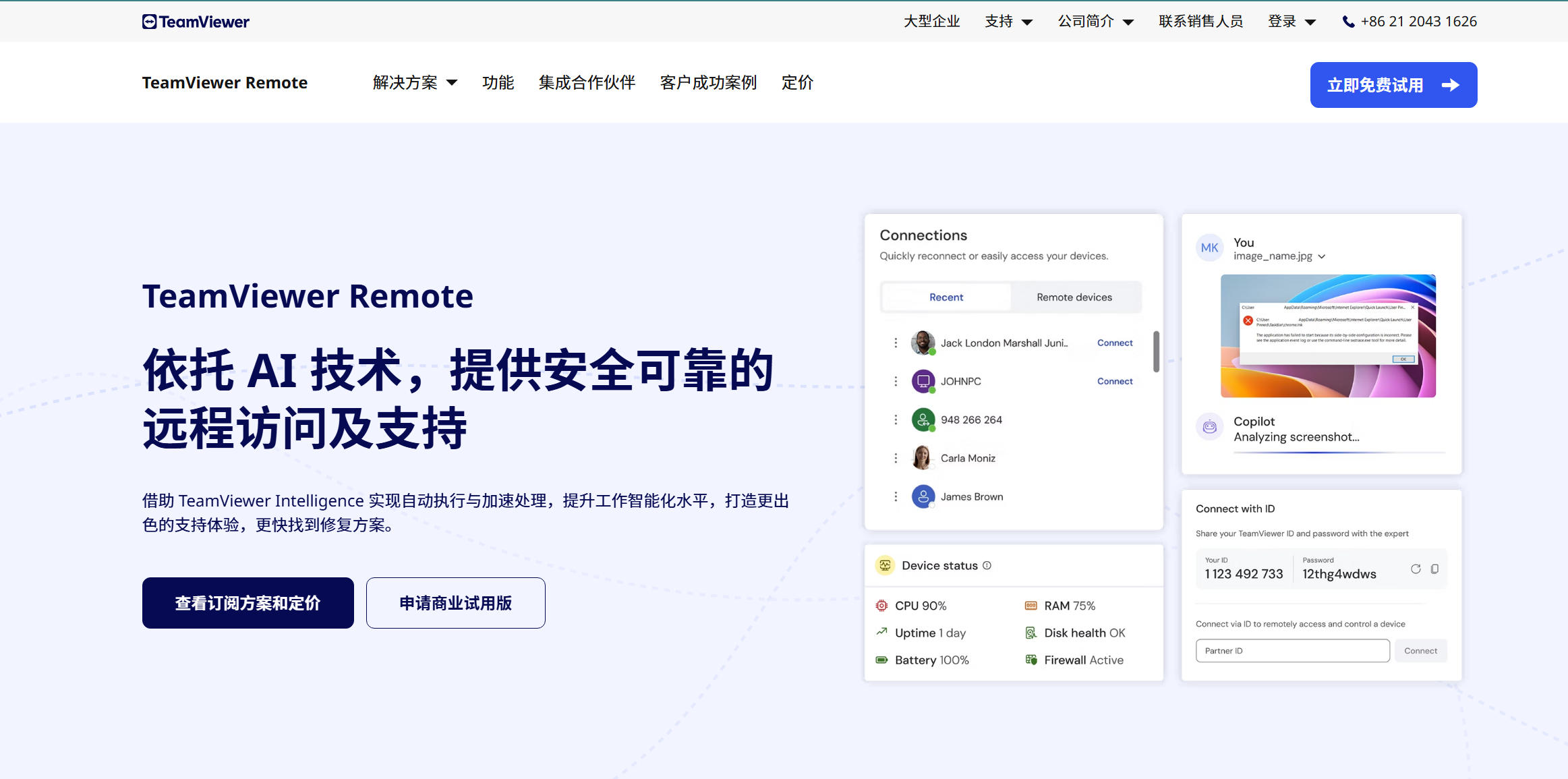Copy the password using the copy icon
Image resolution: width=1568 pixels, height=779 pixels.
[x=1433, y=569]
